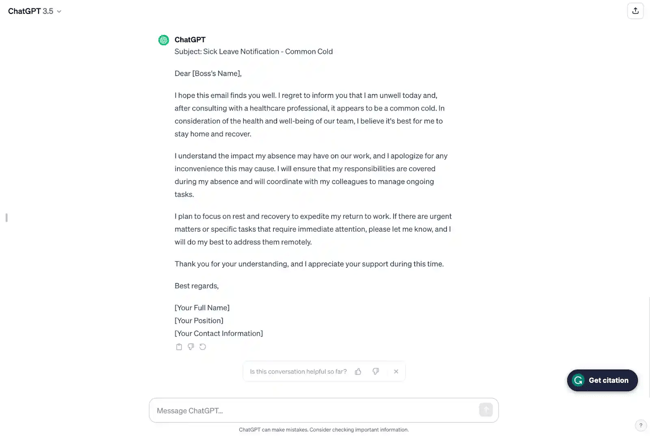Click the [Your Contact Information] placeholder
Image resolution: width=650 pixels, height=437 pixels.
218,334
